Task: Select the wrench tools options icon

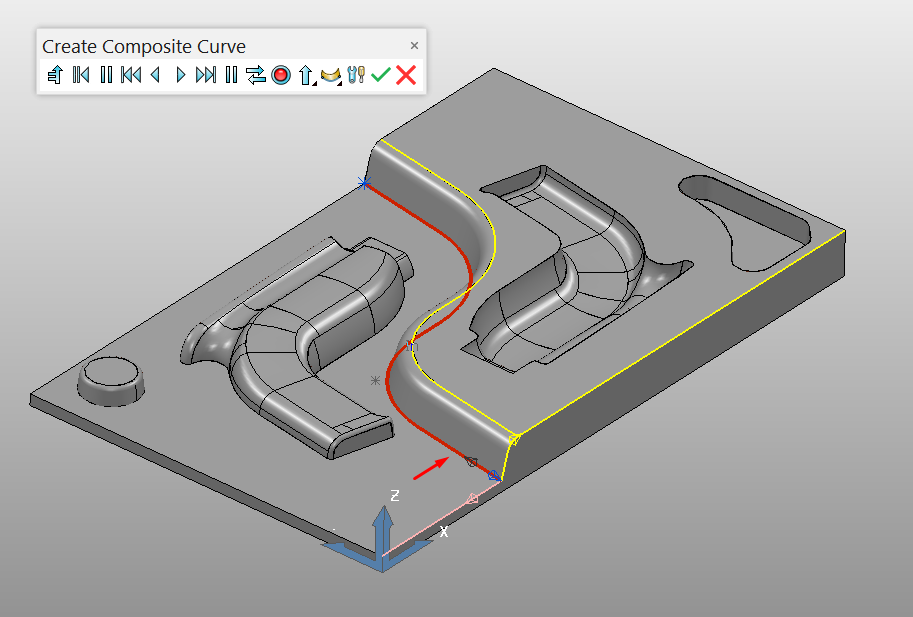Action: click(356, 74)
